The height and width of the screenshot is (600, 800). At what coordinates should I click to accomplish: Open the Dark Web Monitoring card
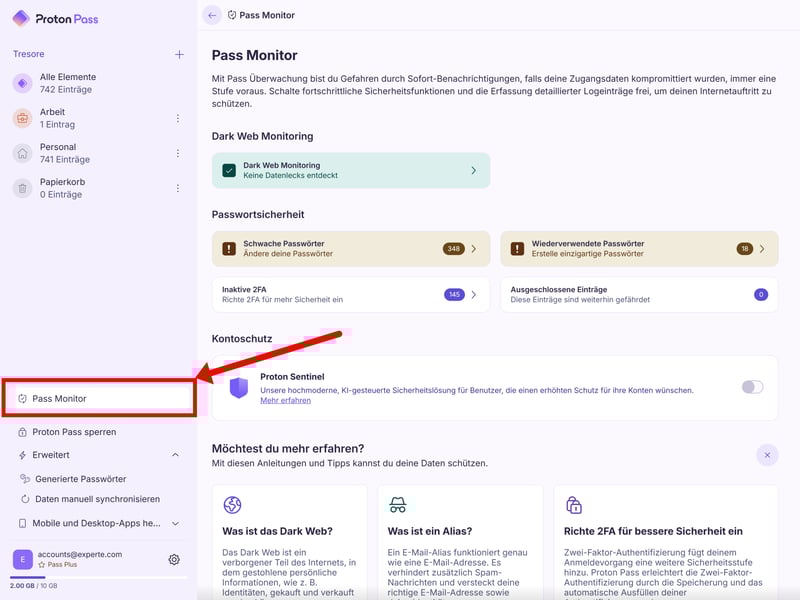(351, 171)
